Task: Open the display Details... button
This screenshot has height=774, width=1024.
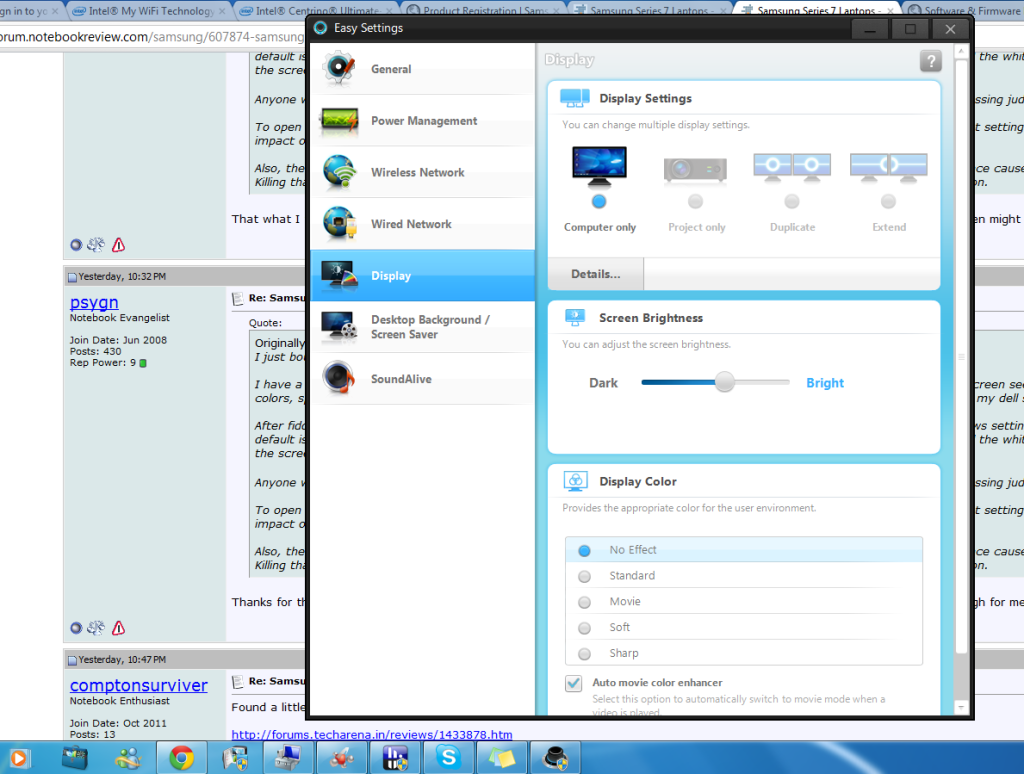Action: tap(596, 274)
